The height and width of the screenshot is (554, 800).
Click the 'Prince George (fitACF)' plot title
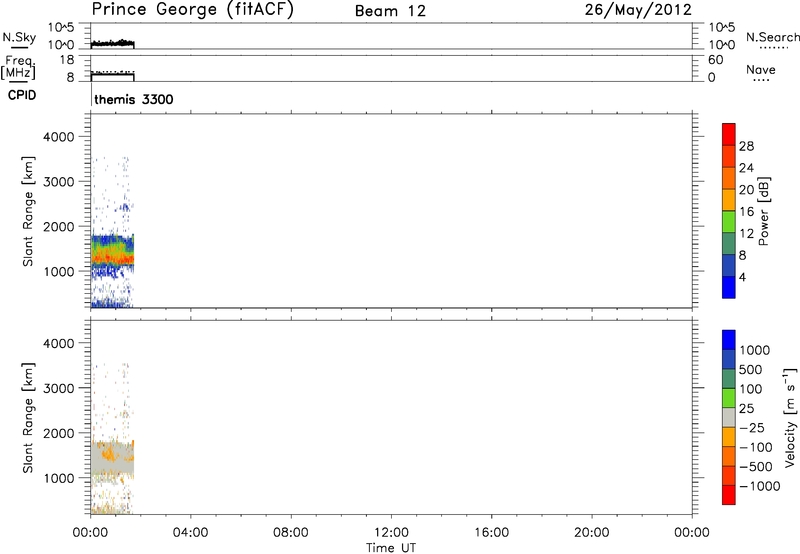point(192,10)
